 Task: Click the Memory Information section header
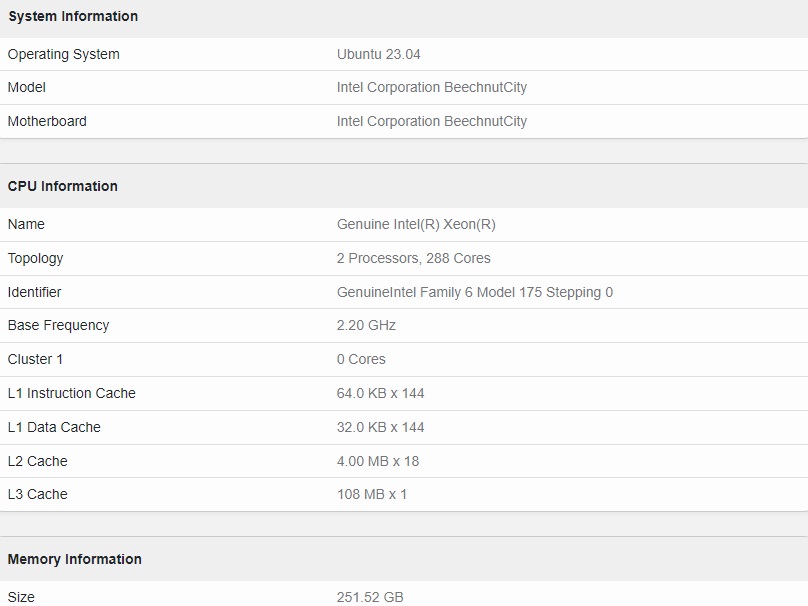[x=74, y=559]
